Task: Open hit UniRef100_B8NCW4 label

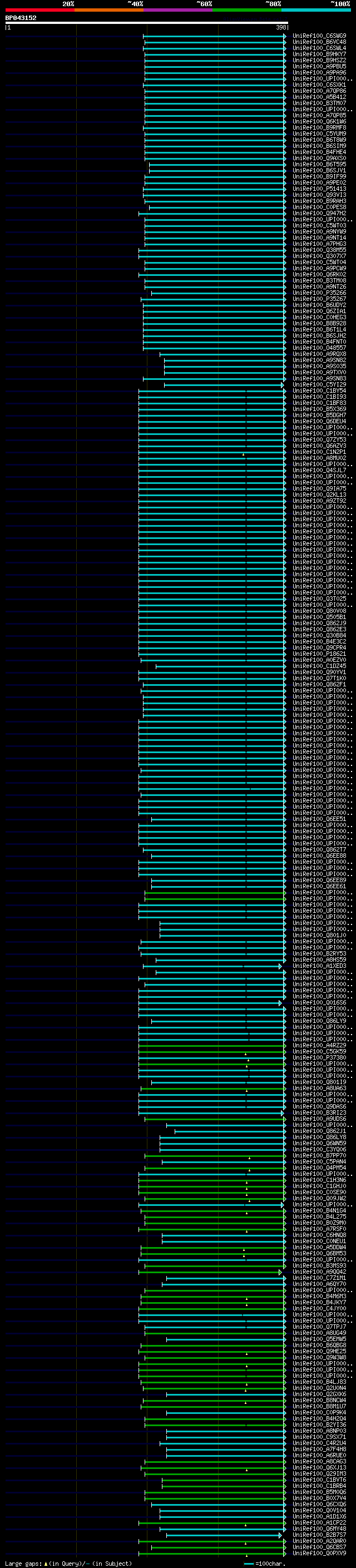Action: (x=319, y=1400)
